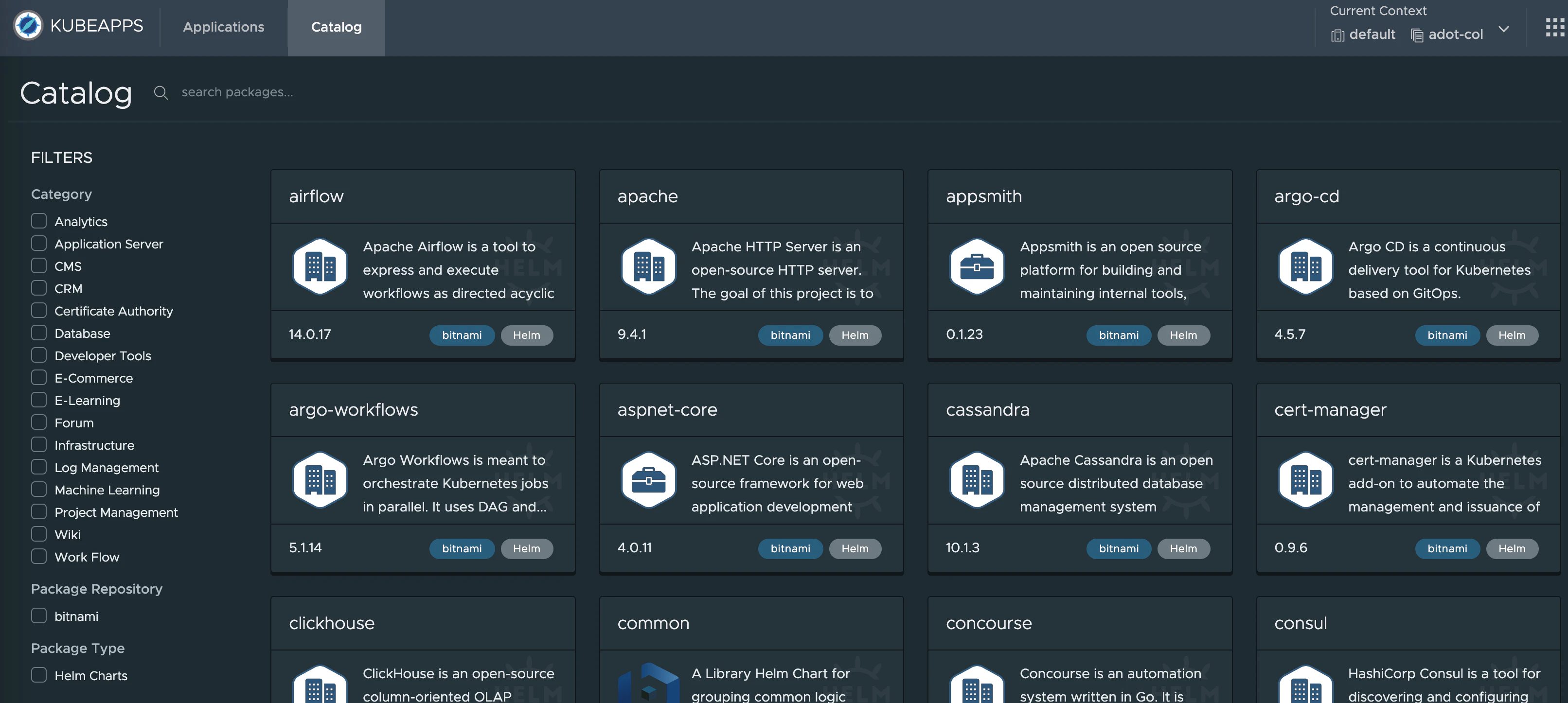Tick the Wiki category checkbox
Screen dimensions: 1568x703
coord(39,534)
